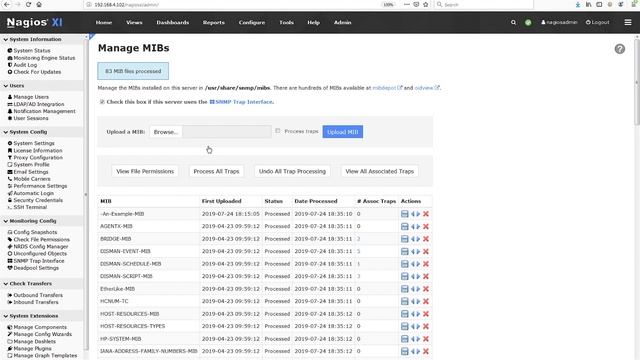Screen dimensions: 640x360
Task: Log out using the Logout link
Action: point(598,22)
